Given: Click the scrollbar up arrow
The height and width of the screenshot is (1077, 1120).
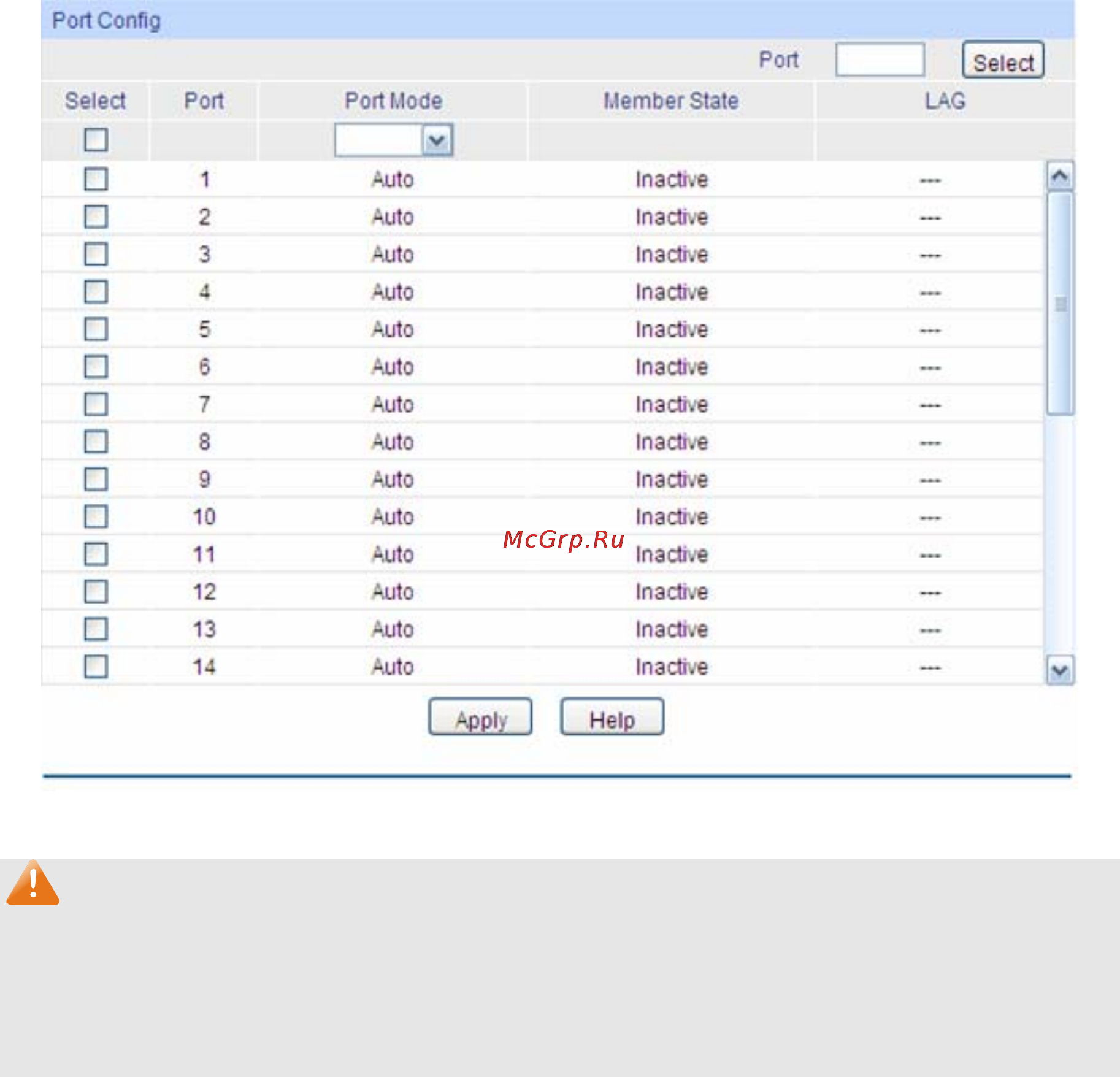Looking at the screenshot, I should click(x=1059, y=177).
